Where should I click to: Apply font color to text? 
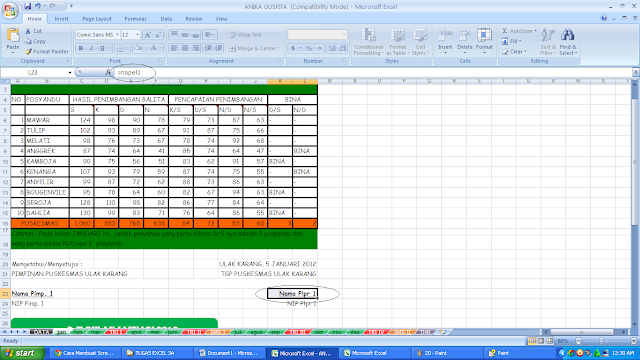point(153,48)
